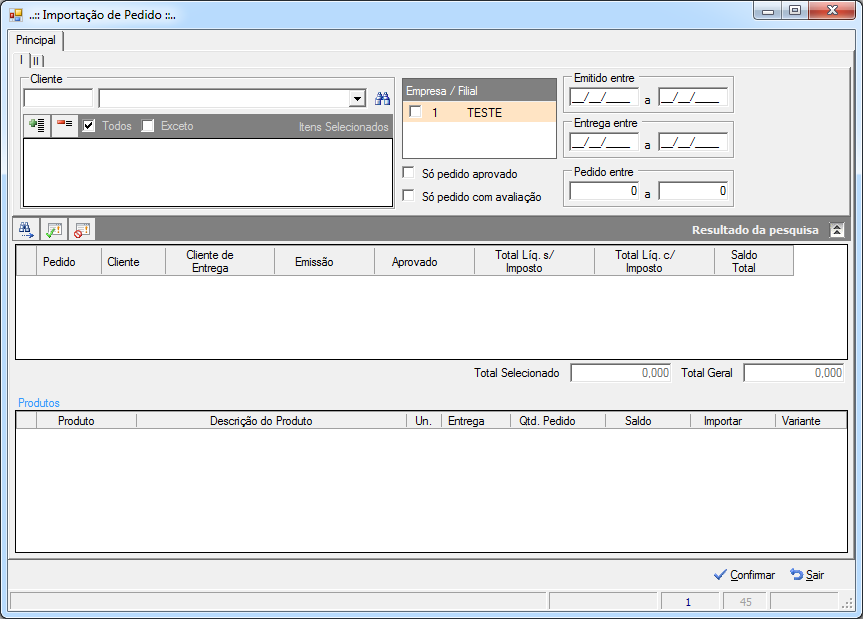Switch to the Principal tab

tap(36, 40)
